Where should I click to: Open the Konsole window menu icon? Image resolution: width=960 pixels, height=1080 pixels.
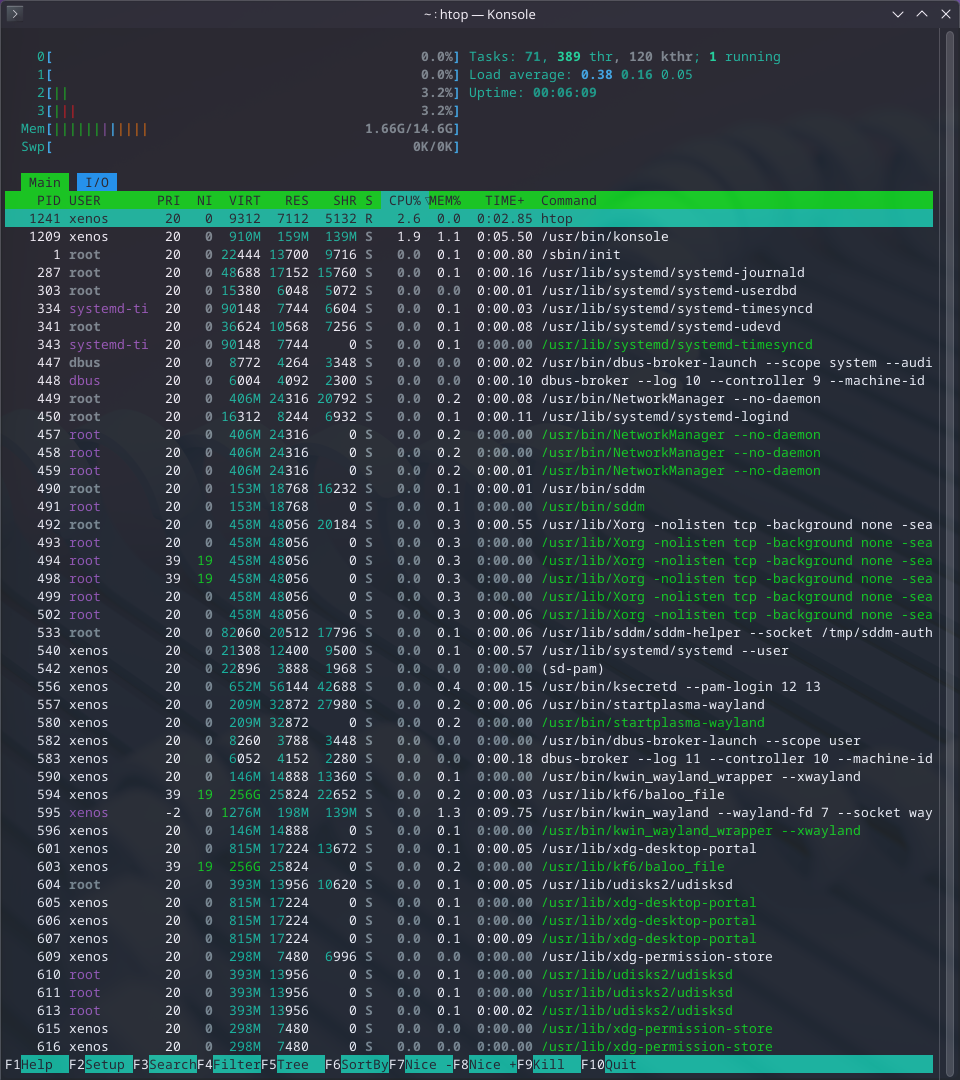[x=14, y=13]
